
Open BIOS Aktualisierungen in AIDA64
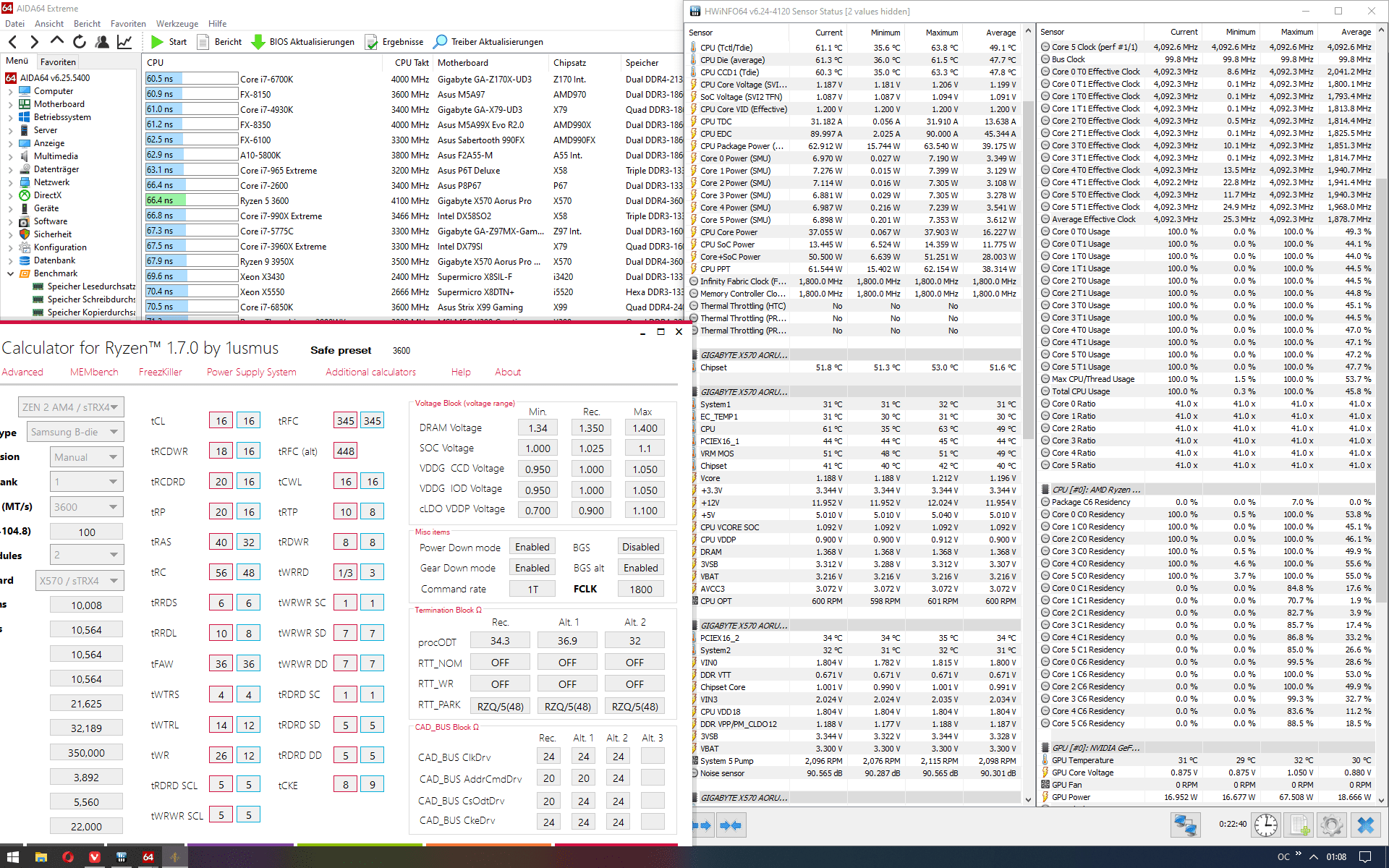(x=302, y=42)
